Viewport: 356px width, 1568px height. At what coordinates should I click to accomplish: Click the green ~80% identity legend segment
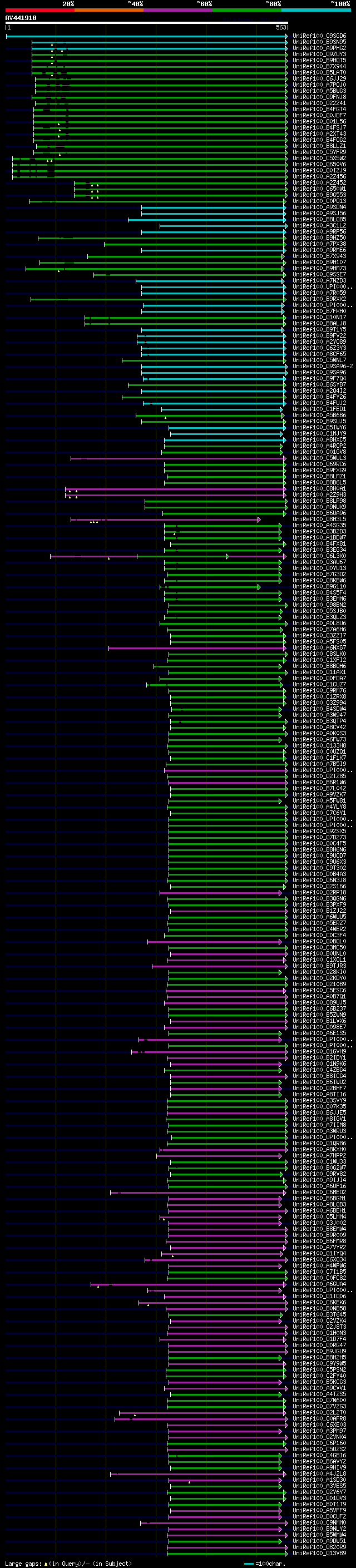[x=247, y=10]
